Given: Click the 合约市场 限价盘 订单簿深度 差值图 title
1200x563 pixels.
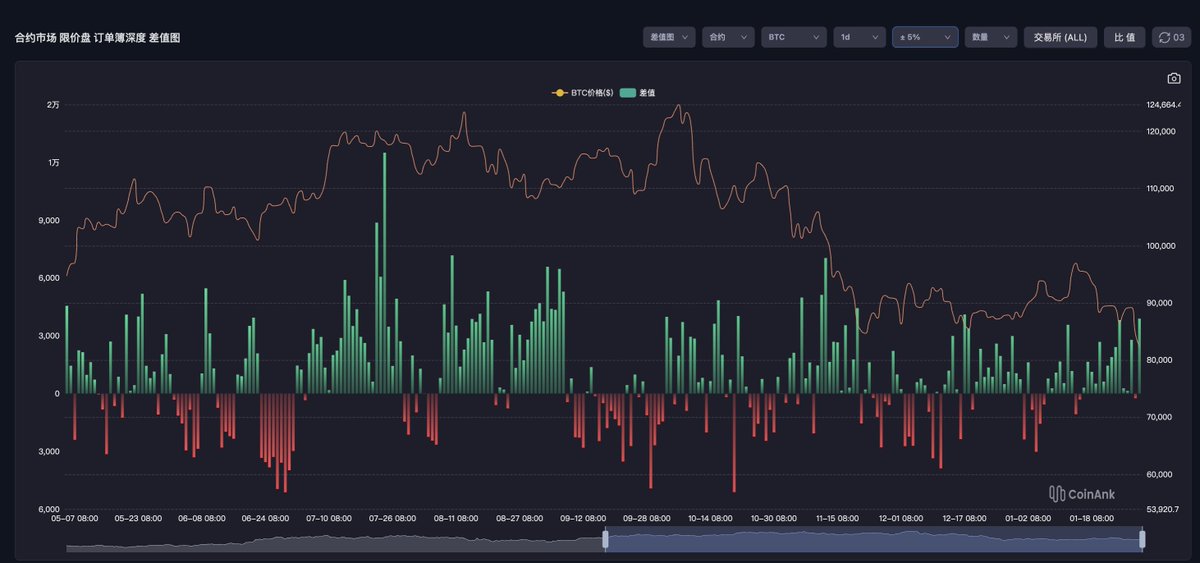Looking at the screenshot, I should tap(97, 37).
